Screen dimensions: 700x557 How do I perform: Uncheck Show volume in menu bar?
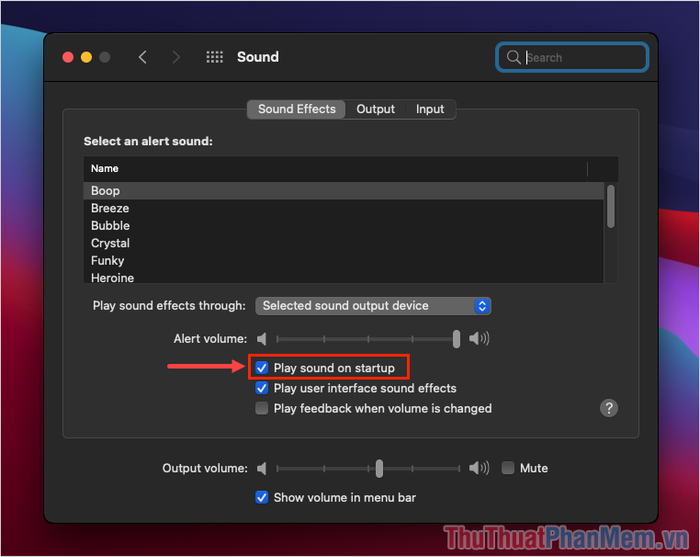(262, 497)
